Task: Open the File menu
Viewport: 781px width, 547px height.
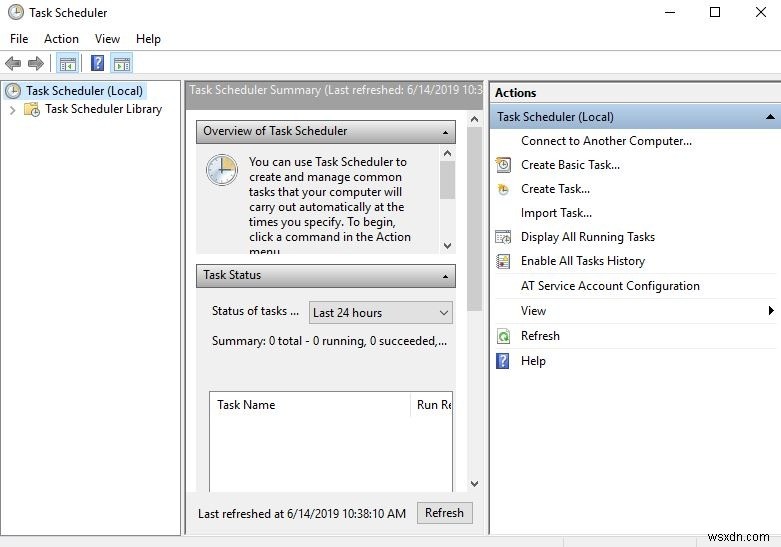Action: (19, 39)
